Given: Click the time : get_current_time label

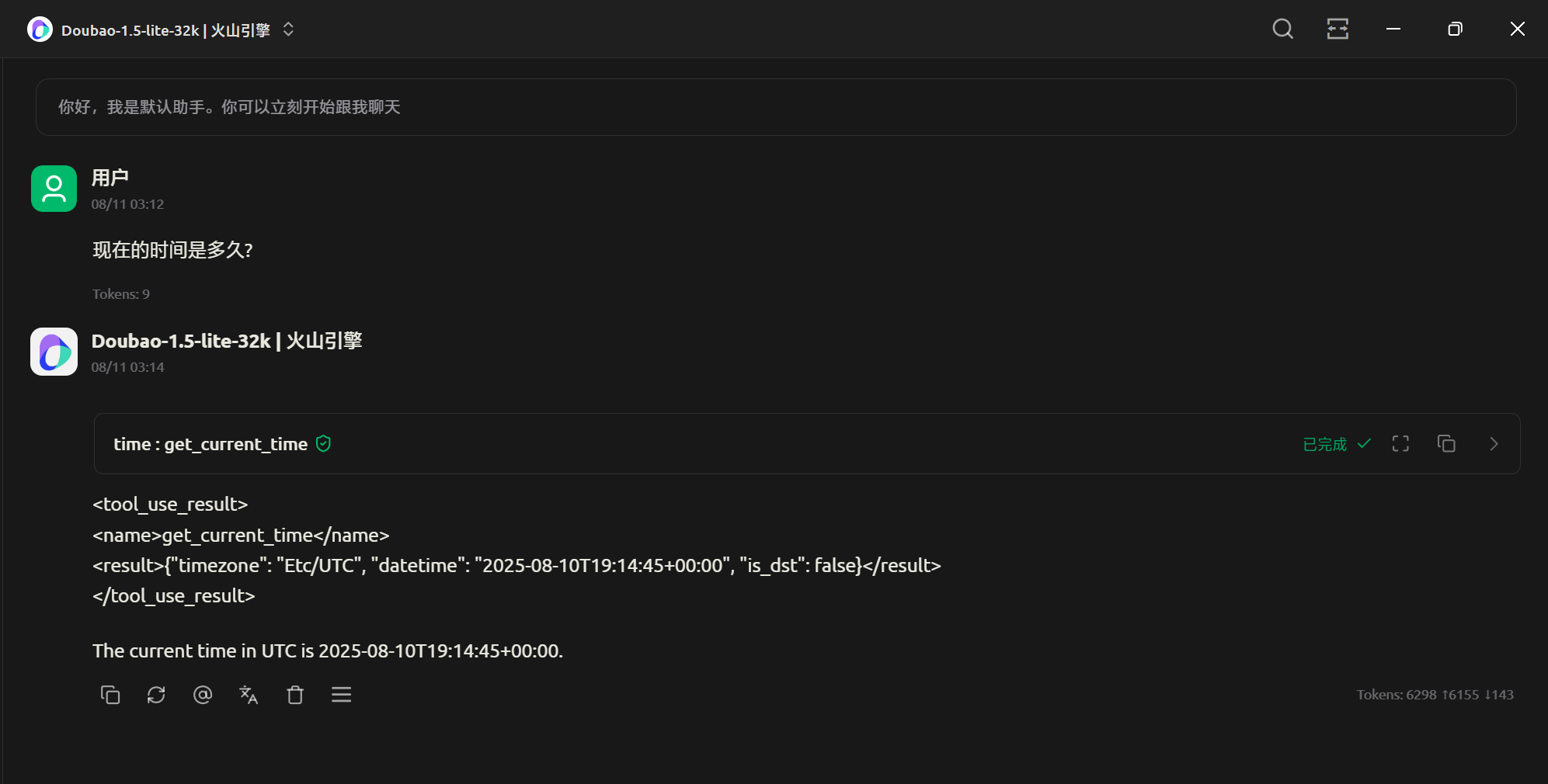Looking at the screenshot, I should [210, 444].
